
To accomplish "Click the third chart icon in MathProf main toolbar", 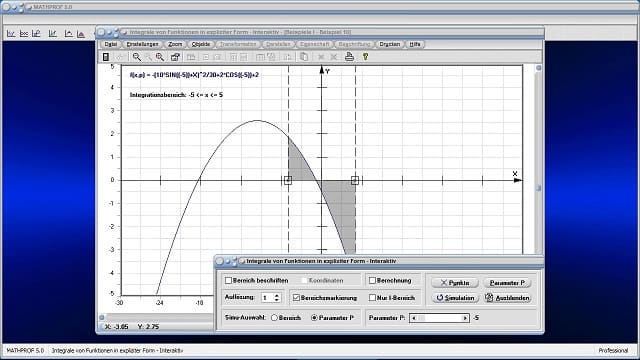I will tap(36, 34).
